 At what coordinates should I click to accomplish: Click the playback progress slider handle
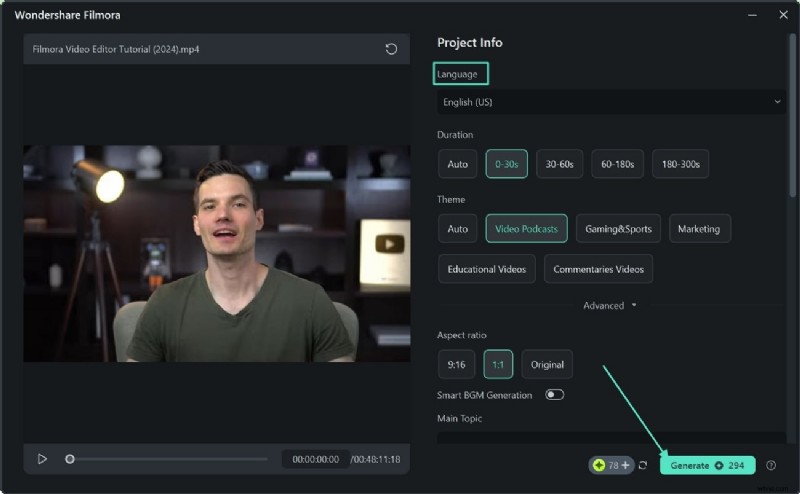coord(70,459)
